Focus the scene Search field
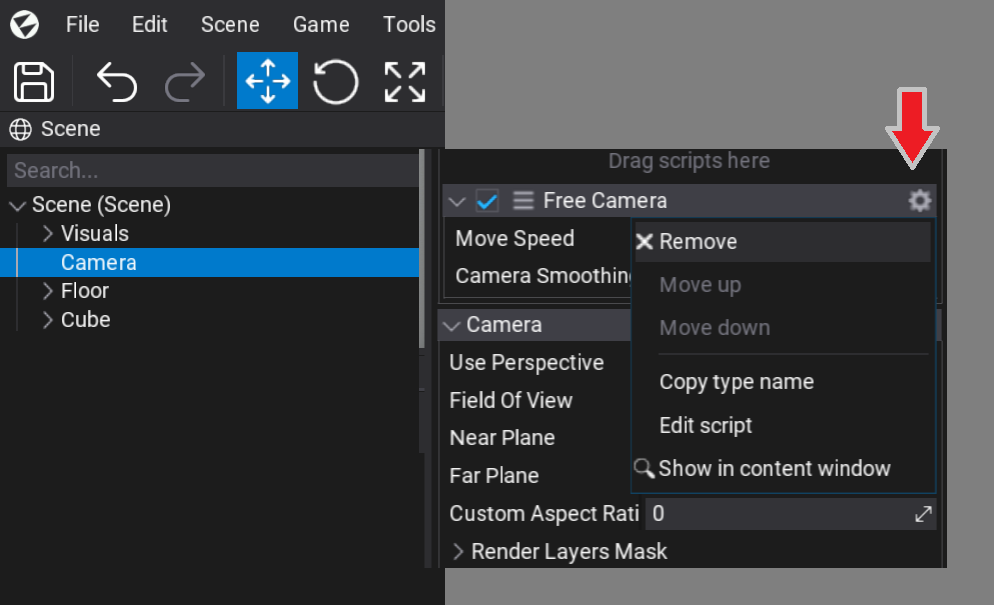994x605 pixels. coord(210,170)
